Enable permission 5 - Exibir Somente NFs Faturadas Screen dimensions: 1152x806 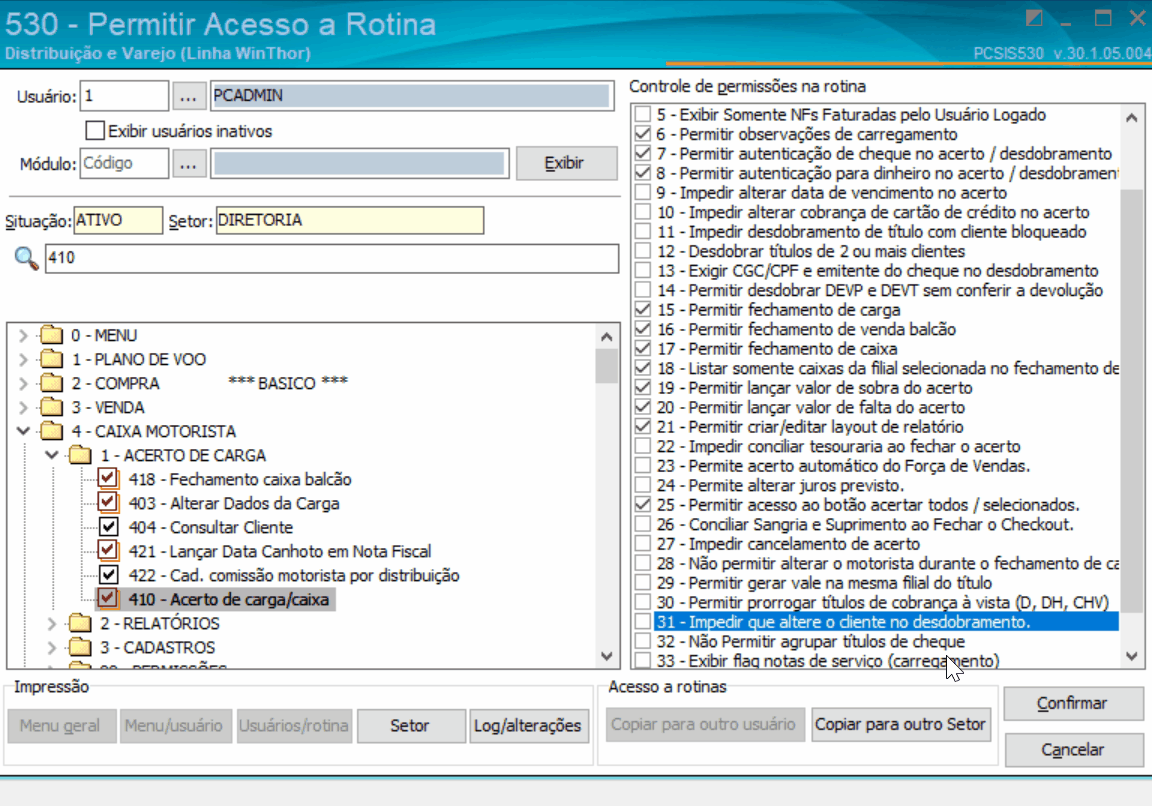click(643, 115)
